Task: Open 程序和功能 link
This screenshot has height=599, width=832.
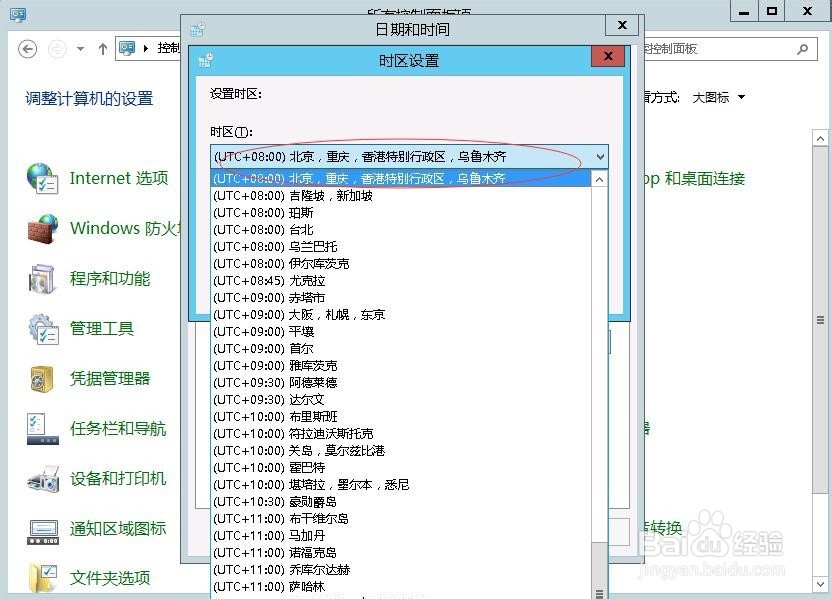Action: [x=110, y=279]
